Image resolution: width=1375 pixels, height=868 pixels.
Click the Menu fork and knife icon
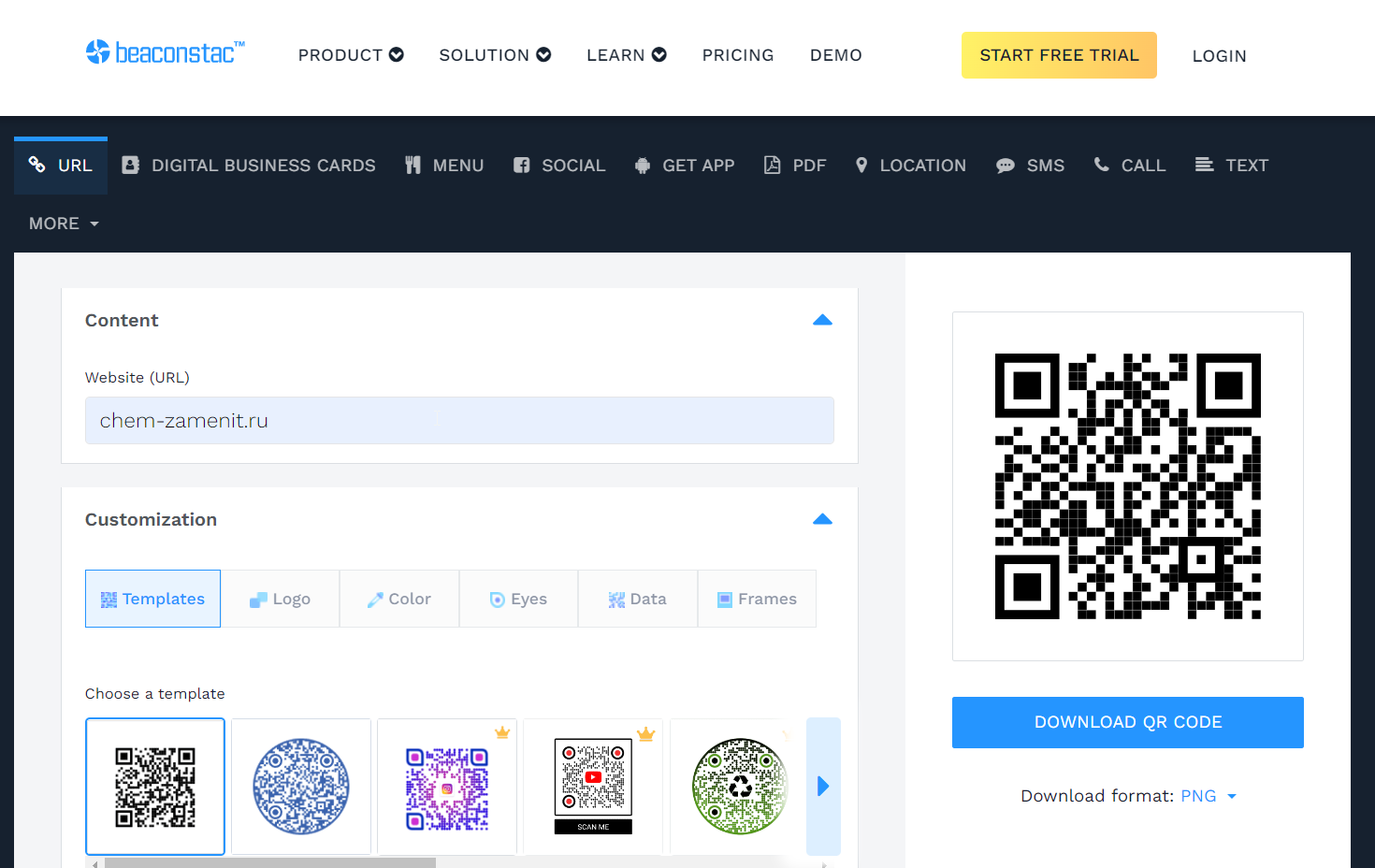point(412,166)
